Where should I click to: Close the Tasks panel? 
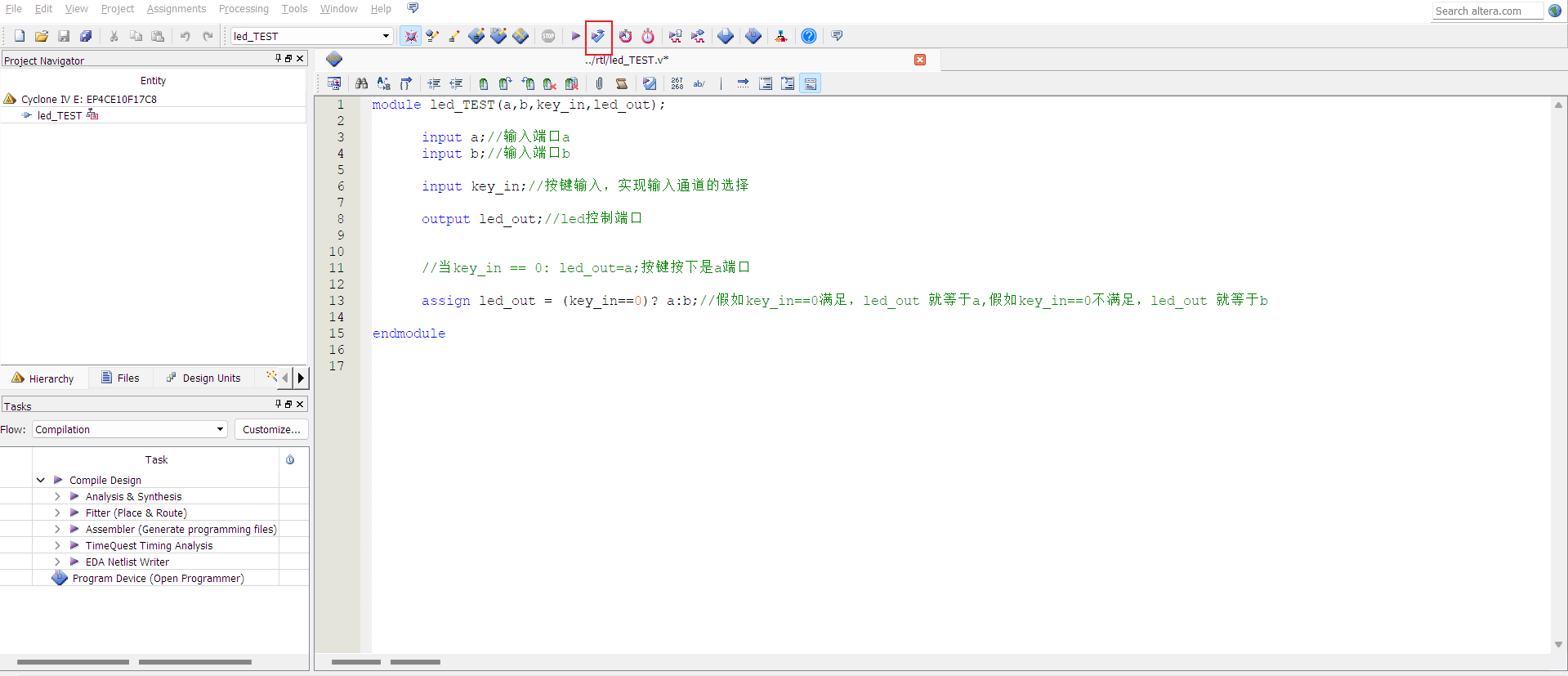[x=300, y=404]
